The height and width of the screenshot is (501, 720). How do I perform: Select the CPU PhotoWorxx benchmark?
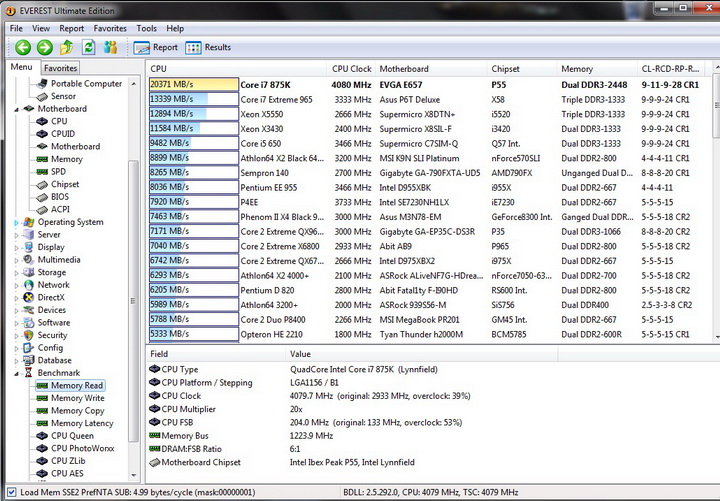(x=83, y=448)
